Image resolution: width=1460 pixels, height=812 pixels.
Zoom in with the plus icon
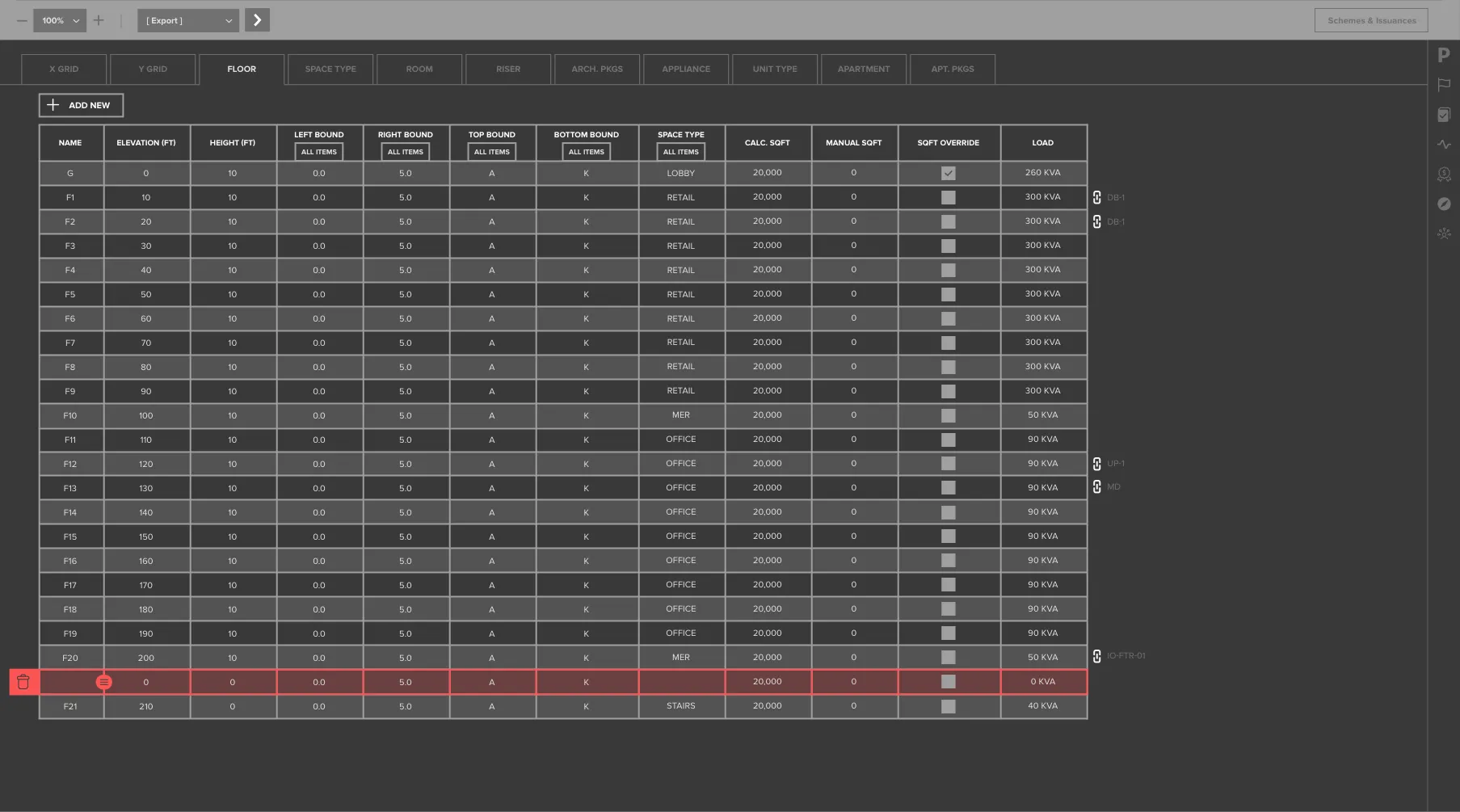point(99,20)
